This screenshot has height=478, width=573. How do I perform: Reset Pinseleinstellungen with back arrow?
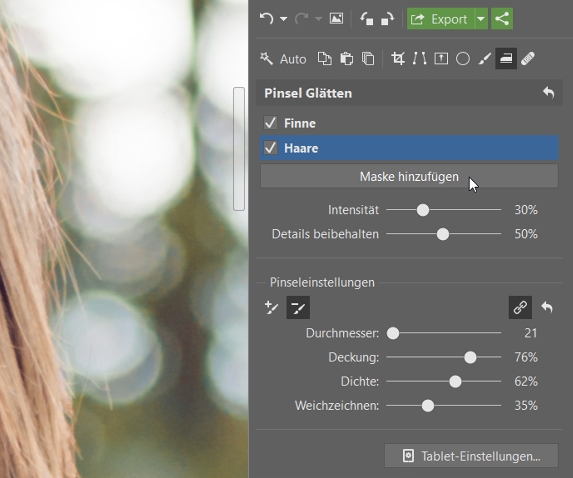tap(547, 307)
